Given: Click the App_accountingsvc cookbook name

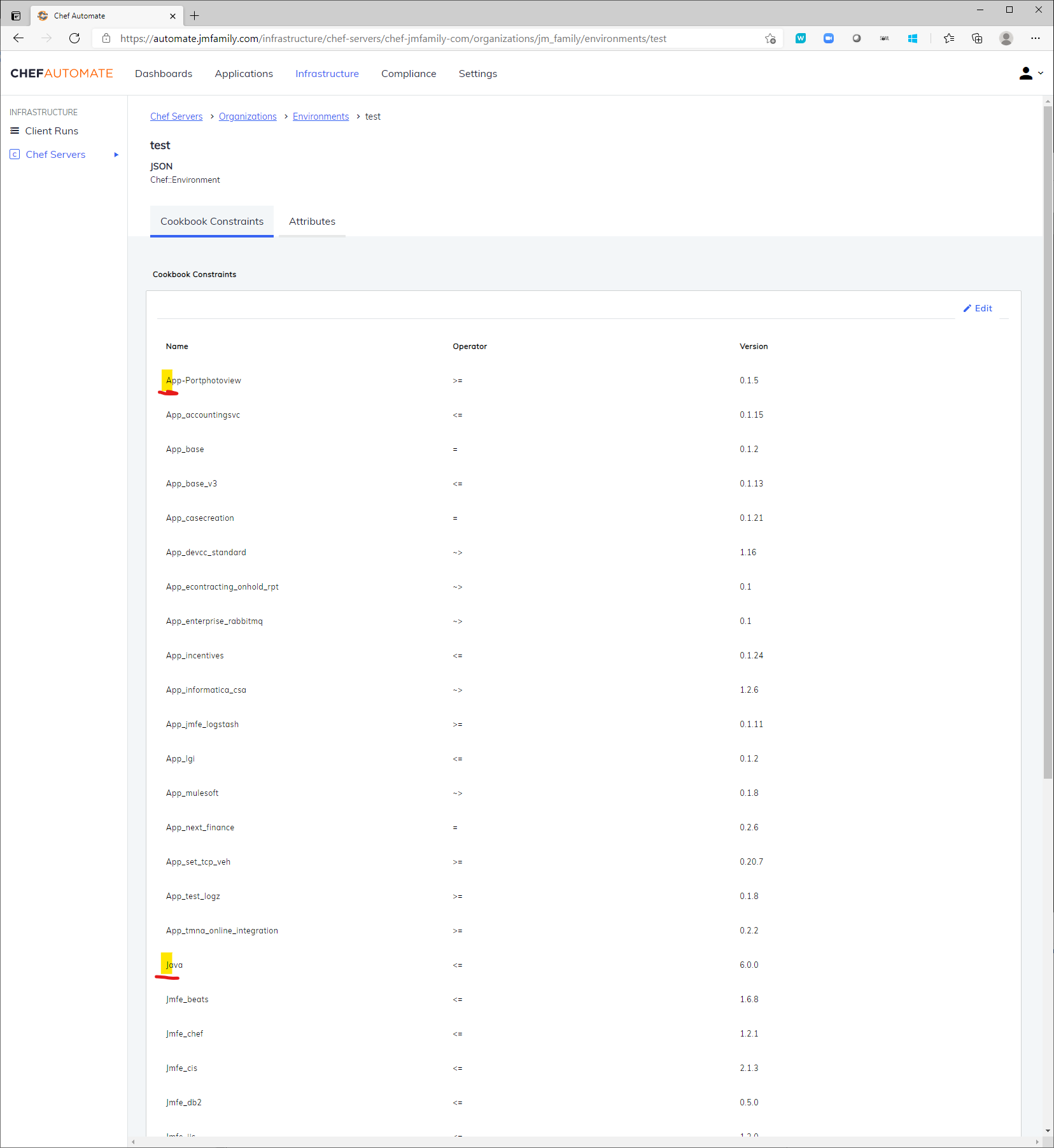Looking at the screenshot, I should (x=203, y=415).
